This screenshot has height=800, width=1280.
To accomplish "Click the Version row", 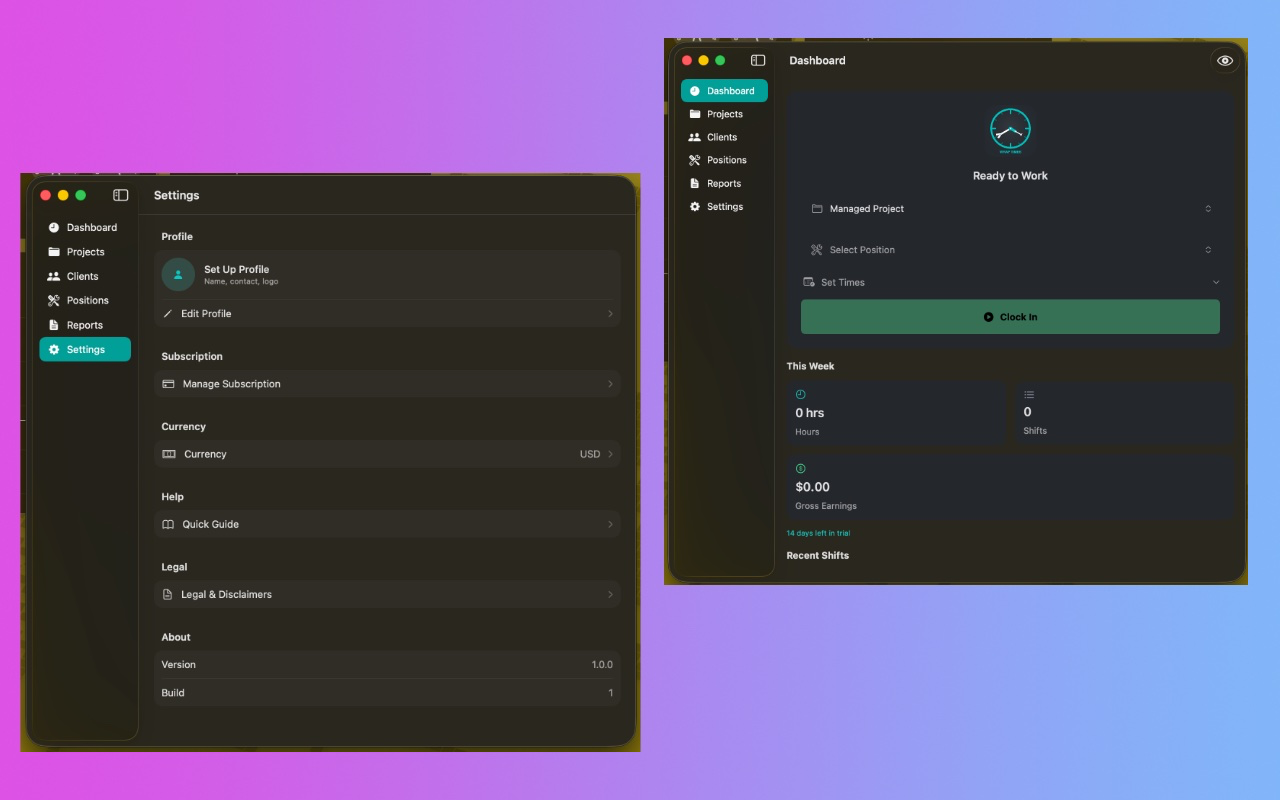I will [387, 664].
